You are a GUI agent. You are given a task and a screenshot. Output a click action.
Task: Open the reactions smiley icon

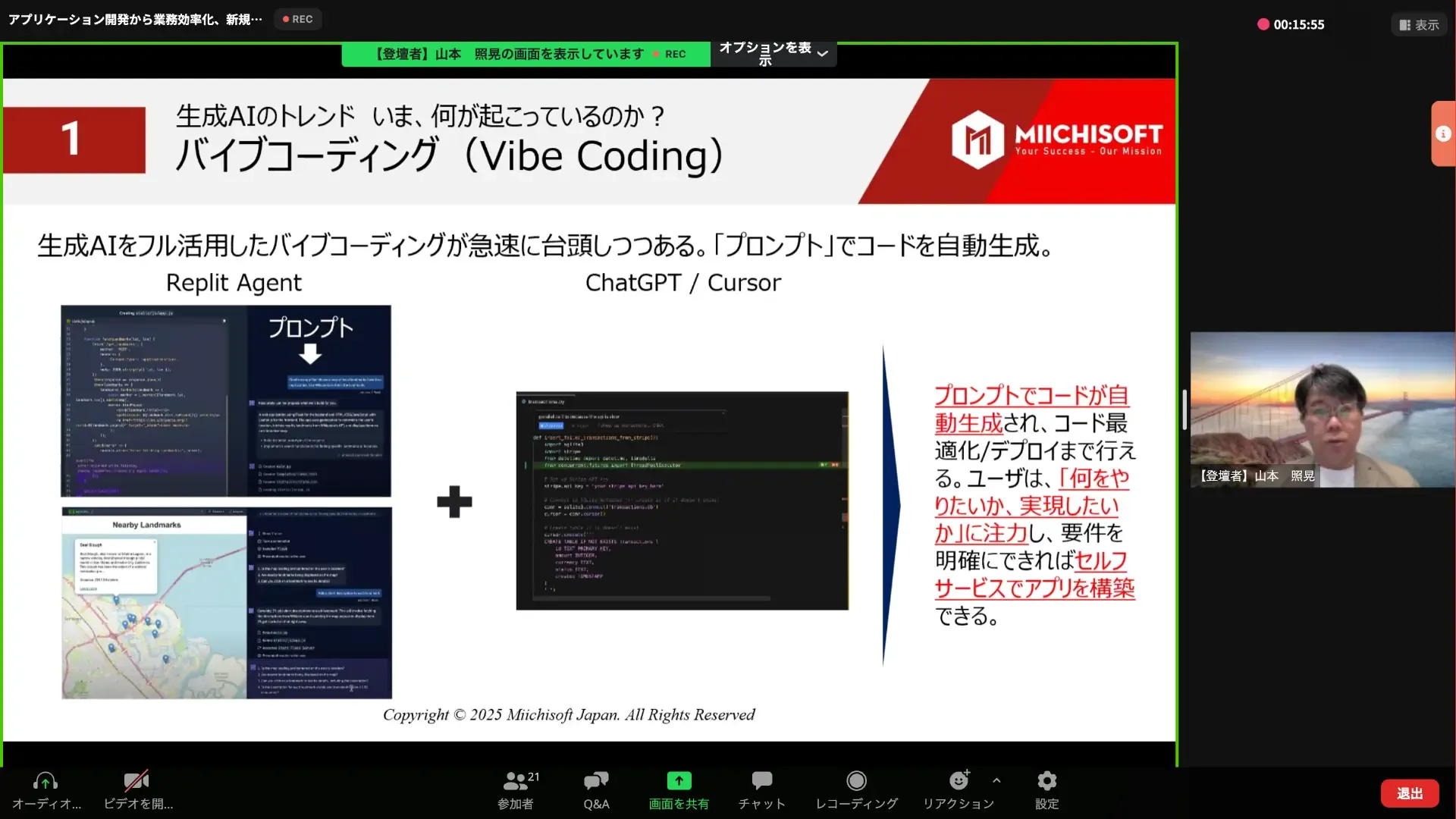point(959,780)
